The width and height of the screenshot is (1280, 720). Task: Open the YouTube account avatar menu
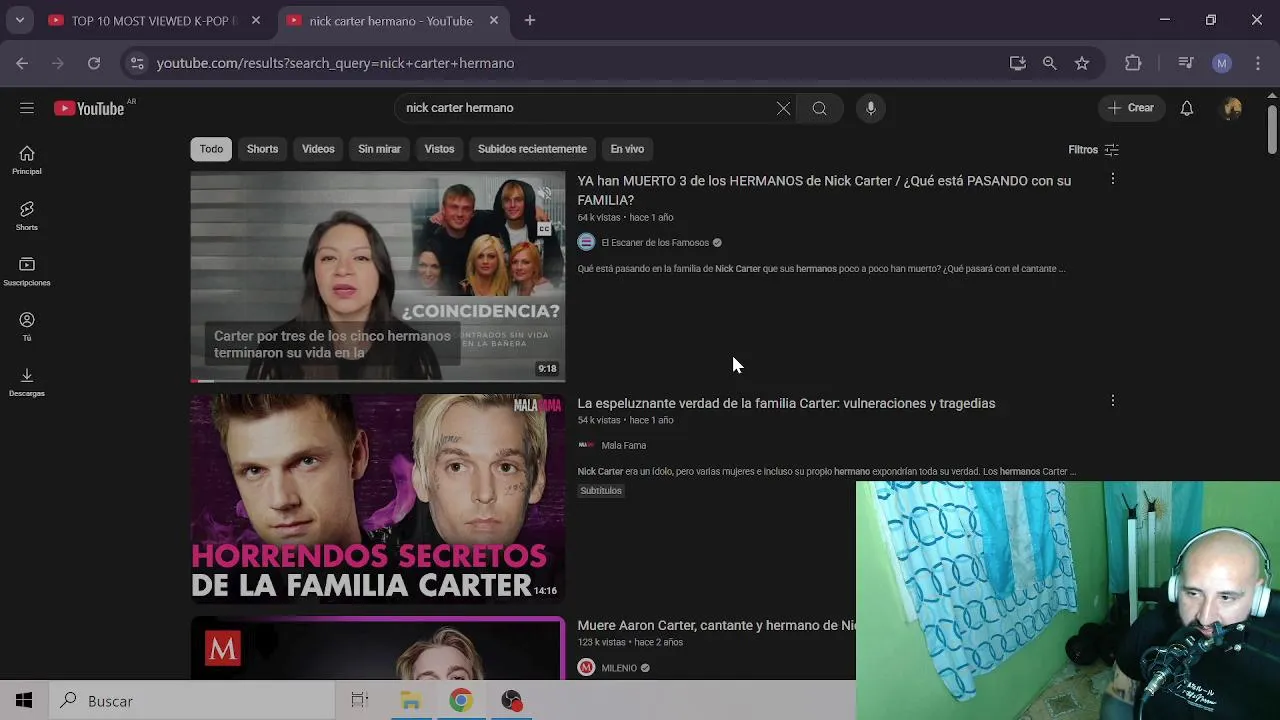tap(1232, 108)
